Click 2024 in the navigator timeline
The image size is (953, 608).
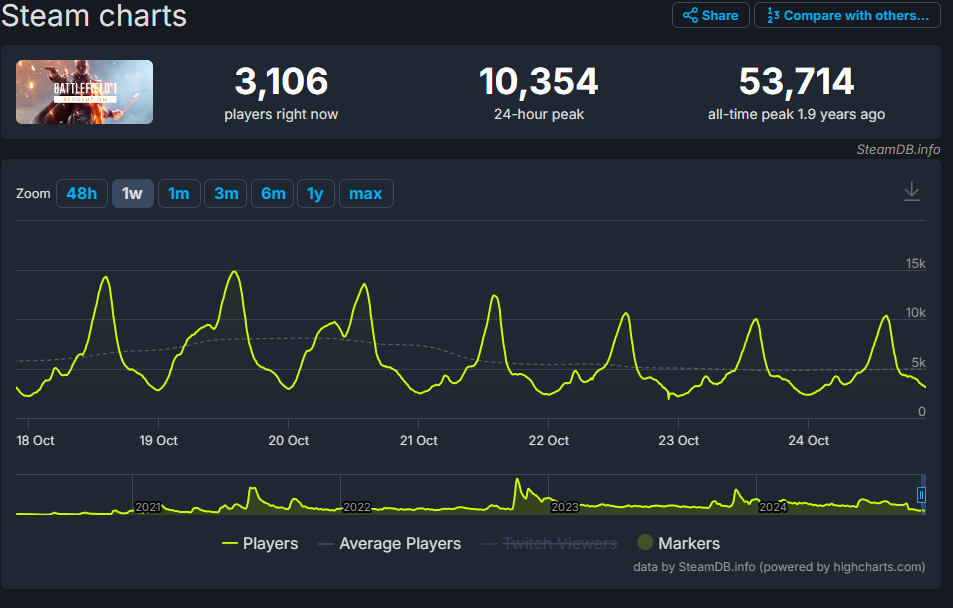coord(772,507)
